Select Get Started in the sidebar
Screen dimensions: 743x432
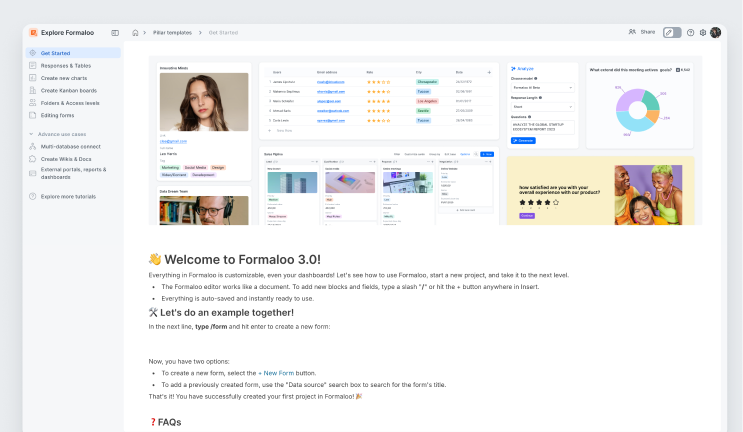coord(73,53)
